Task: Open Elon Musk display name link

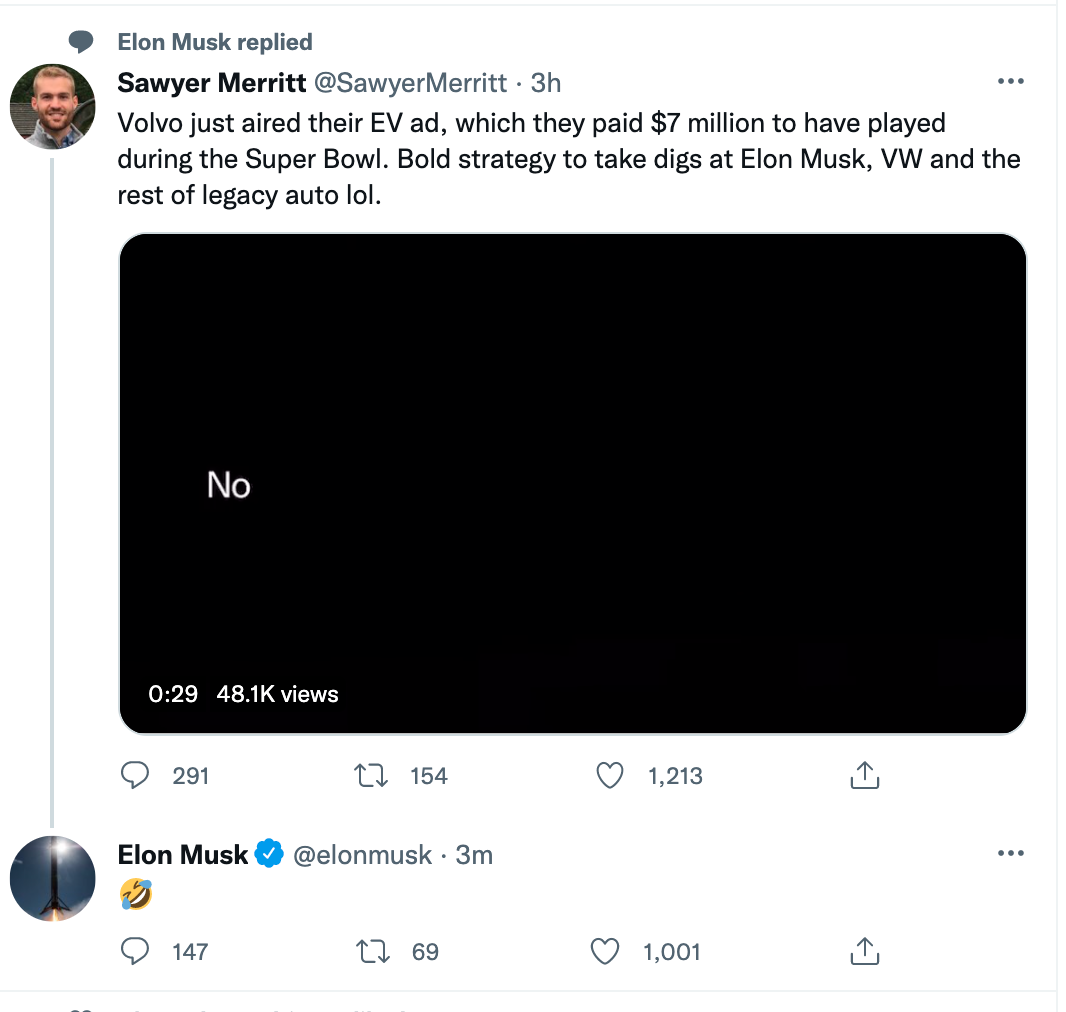Action: [182, 855]
